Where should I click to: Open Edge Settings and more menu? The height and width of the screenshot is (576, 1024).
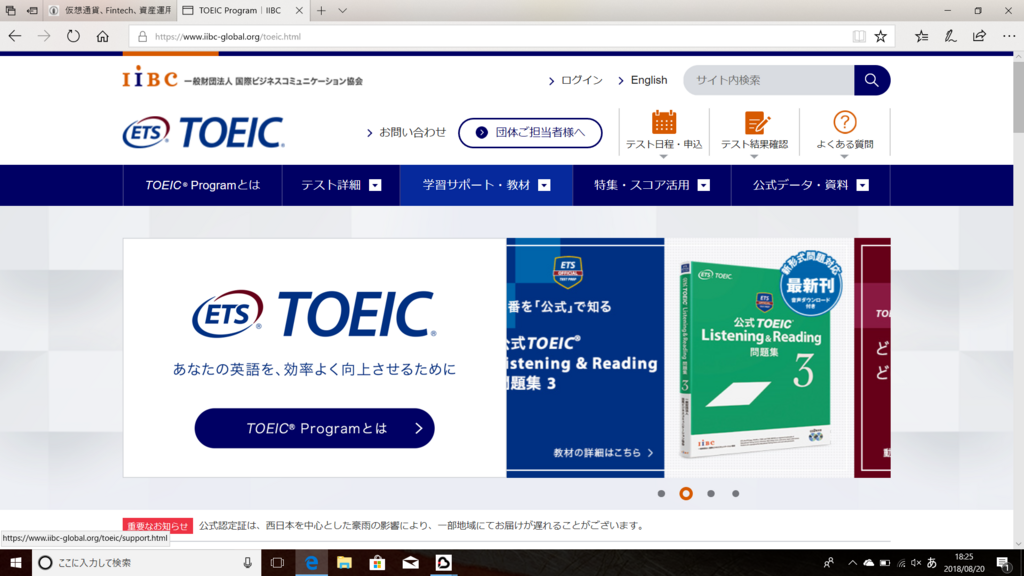pos(1008,37)
